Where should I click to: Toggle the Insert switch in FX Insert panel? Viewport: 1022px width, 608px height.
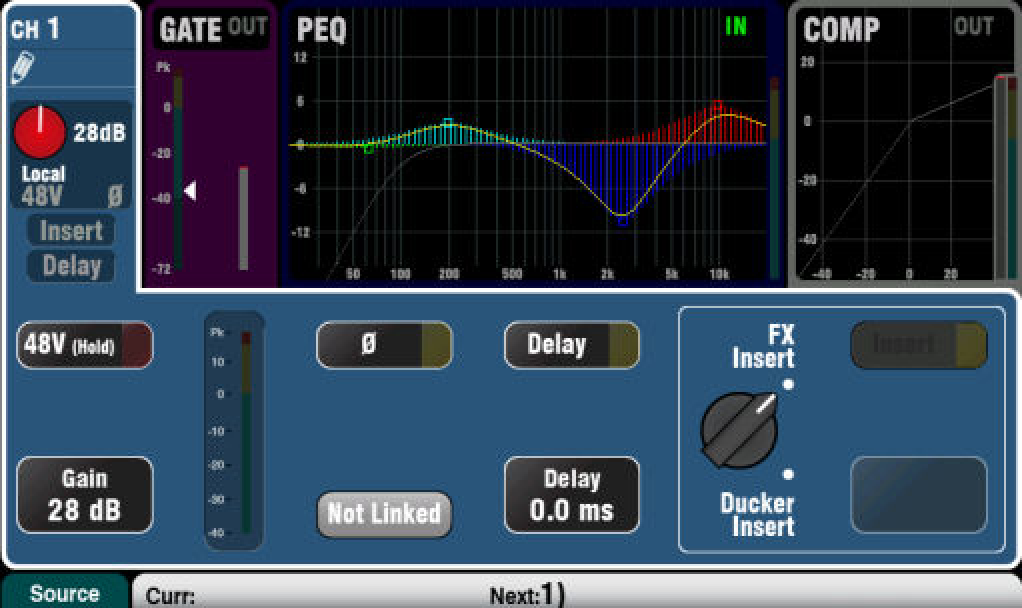pos(919,345)
